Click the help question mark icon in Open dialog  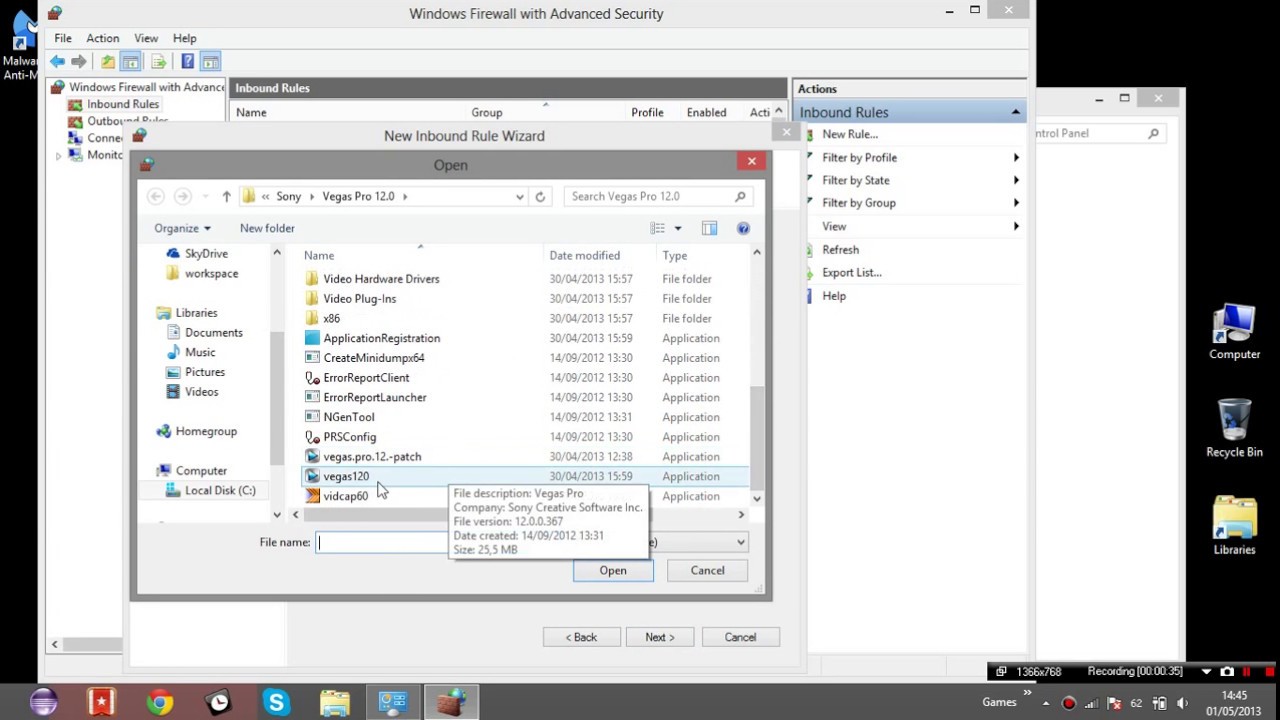click(743, 229)
